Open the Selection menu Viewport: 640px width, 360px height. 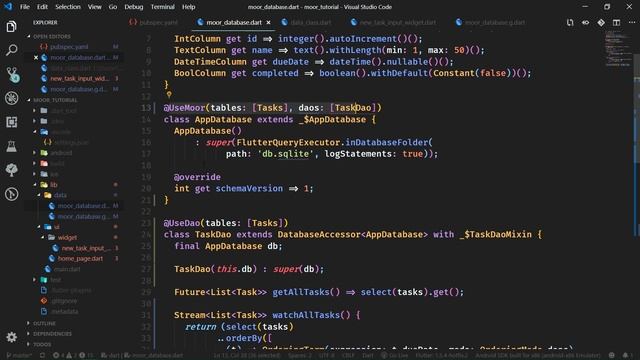pyautogui.click(x=68, y=7)
